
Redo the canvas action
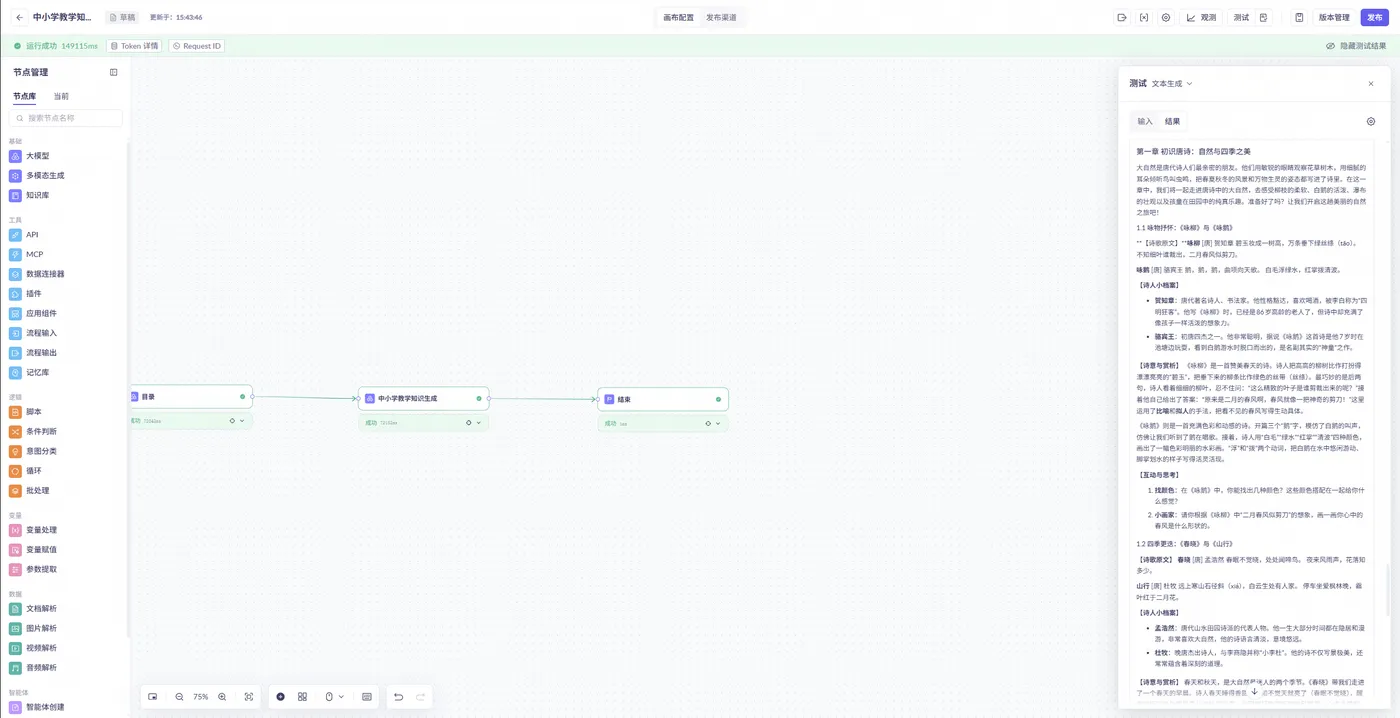[x=420, y=696]
